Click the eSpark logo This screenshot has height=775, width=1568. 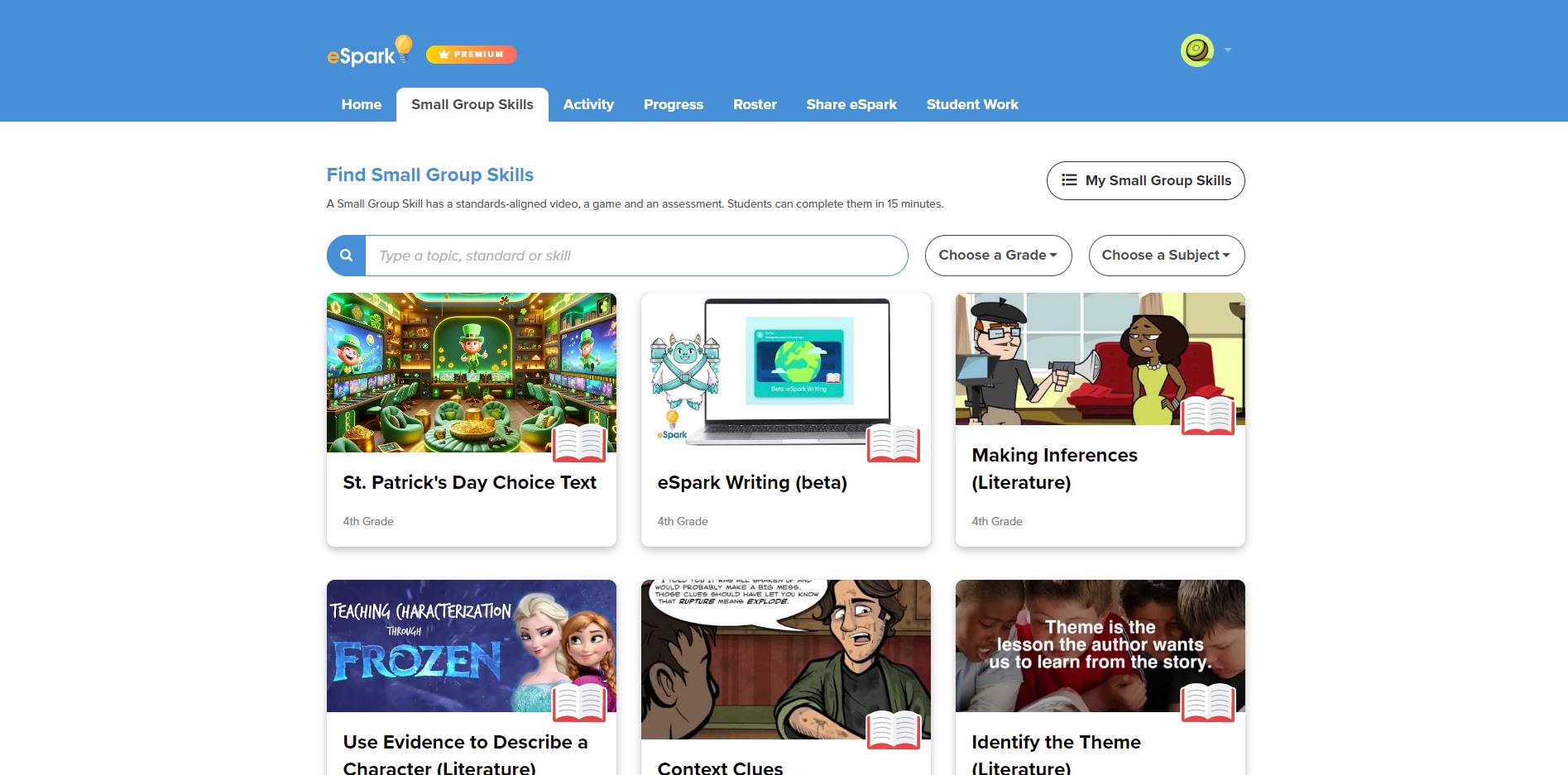pyautogui.click(x=369, y=51)
